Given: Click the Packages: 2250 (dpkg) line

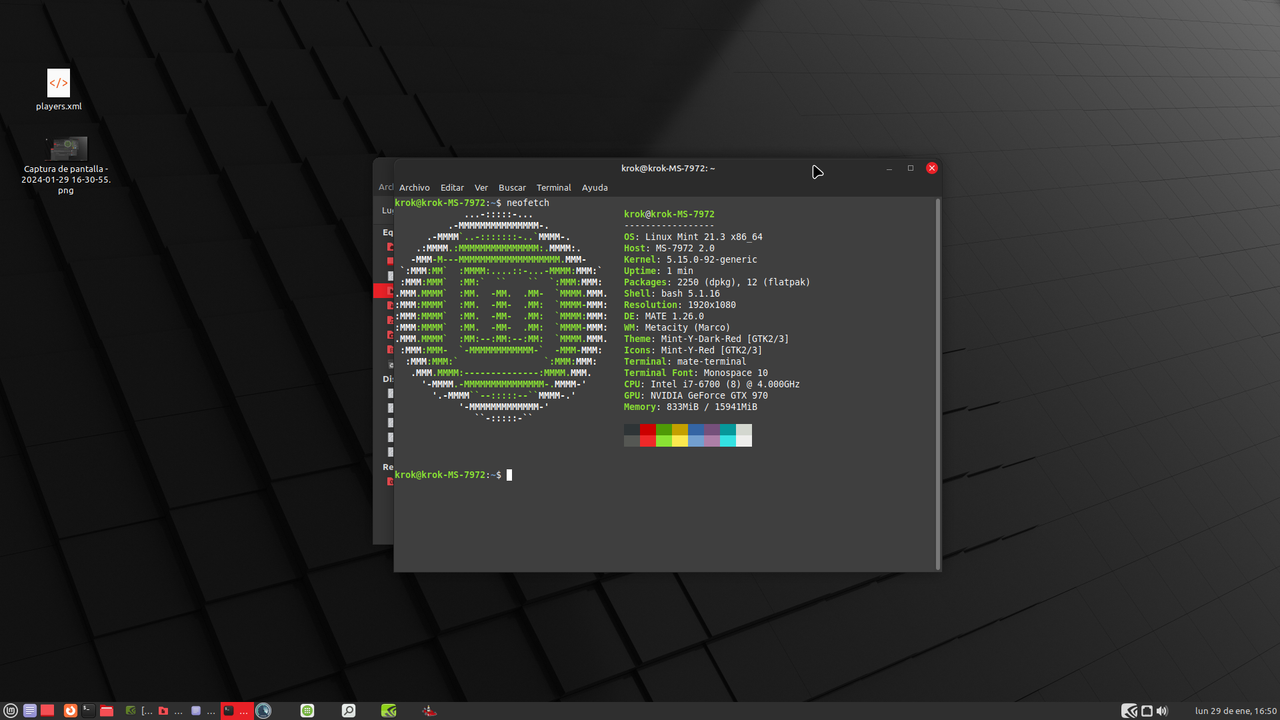Looking at the screenshot, I should pyautogui.click(x=717, y=282).
